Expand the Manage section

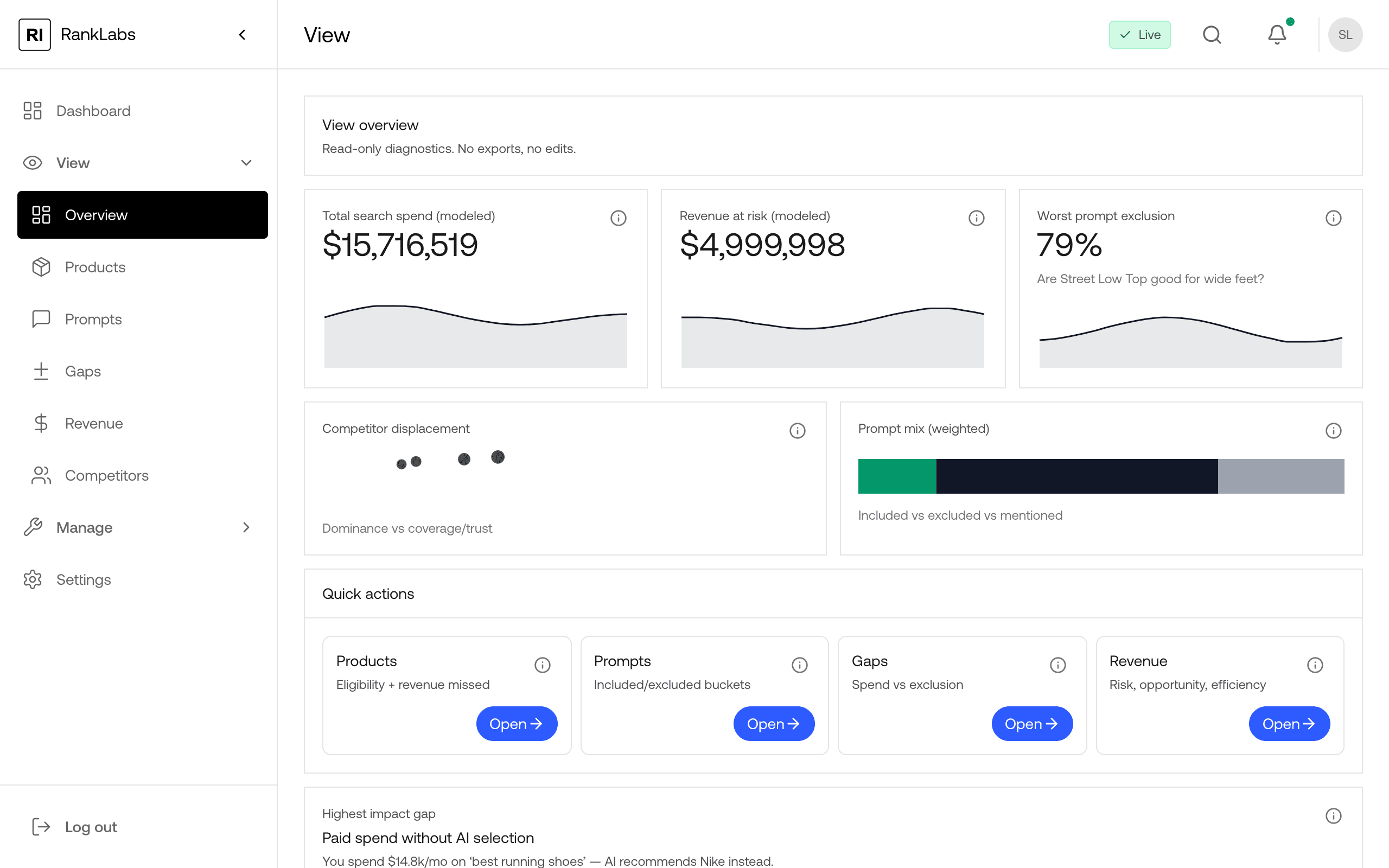pos(246,527)
